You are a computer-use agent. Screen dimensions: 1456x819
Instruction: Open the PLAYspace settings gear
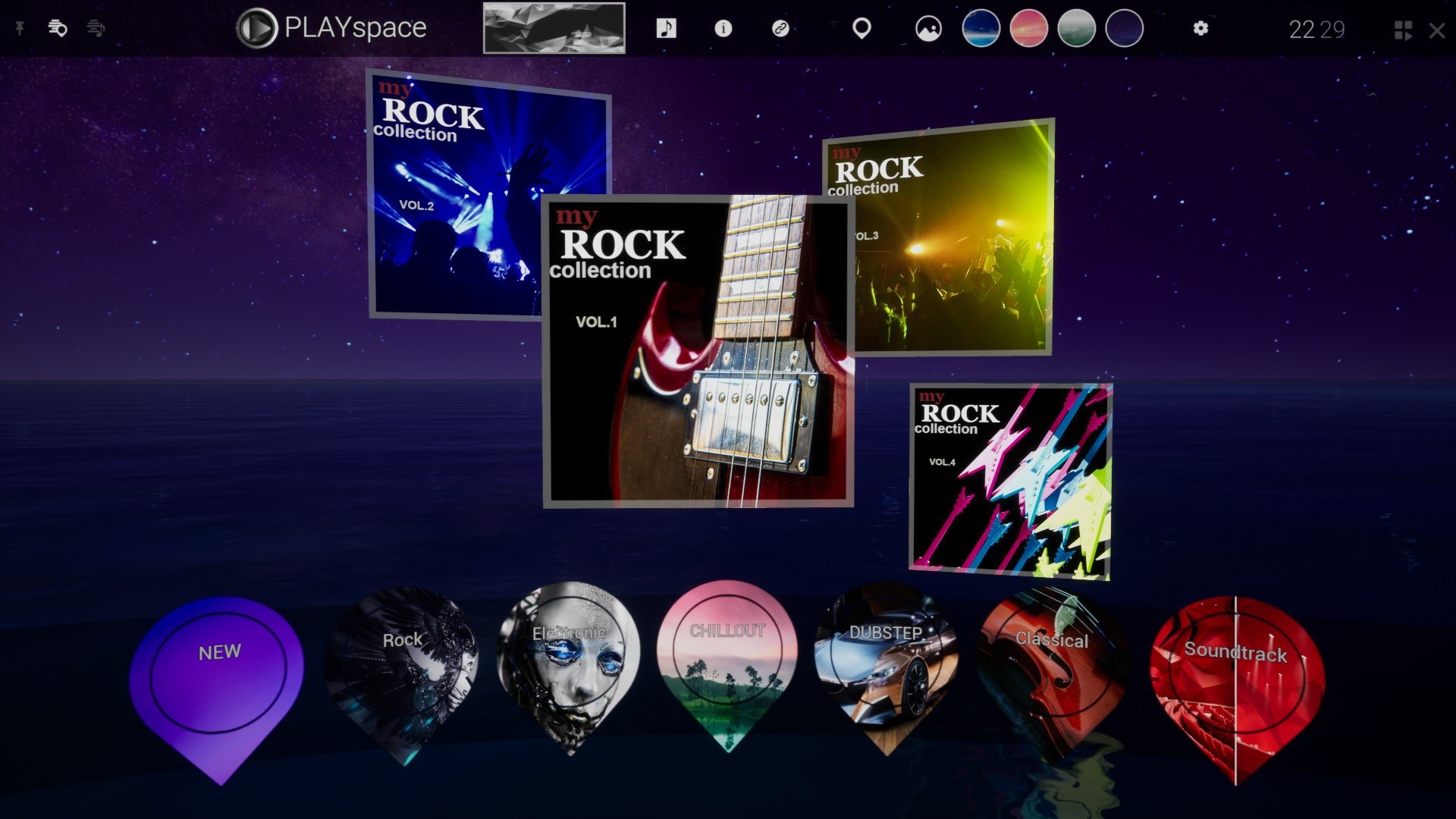[x=1200, y=29]
